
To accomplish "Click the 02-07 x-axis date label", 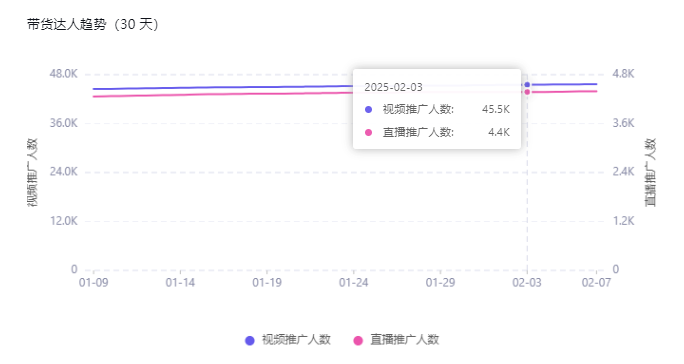I will click(x=596, y=283).
